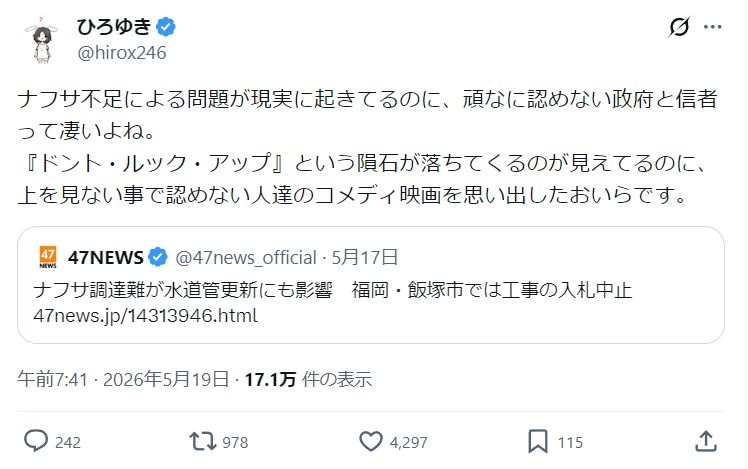Click the 47NEWS verified badge

click(157, 258)
